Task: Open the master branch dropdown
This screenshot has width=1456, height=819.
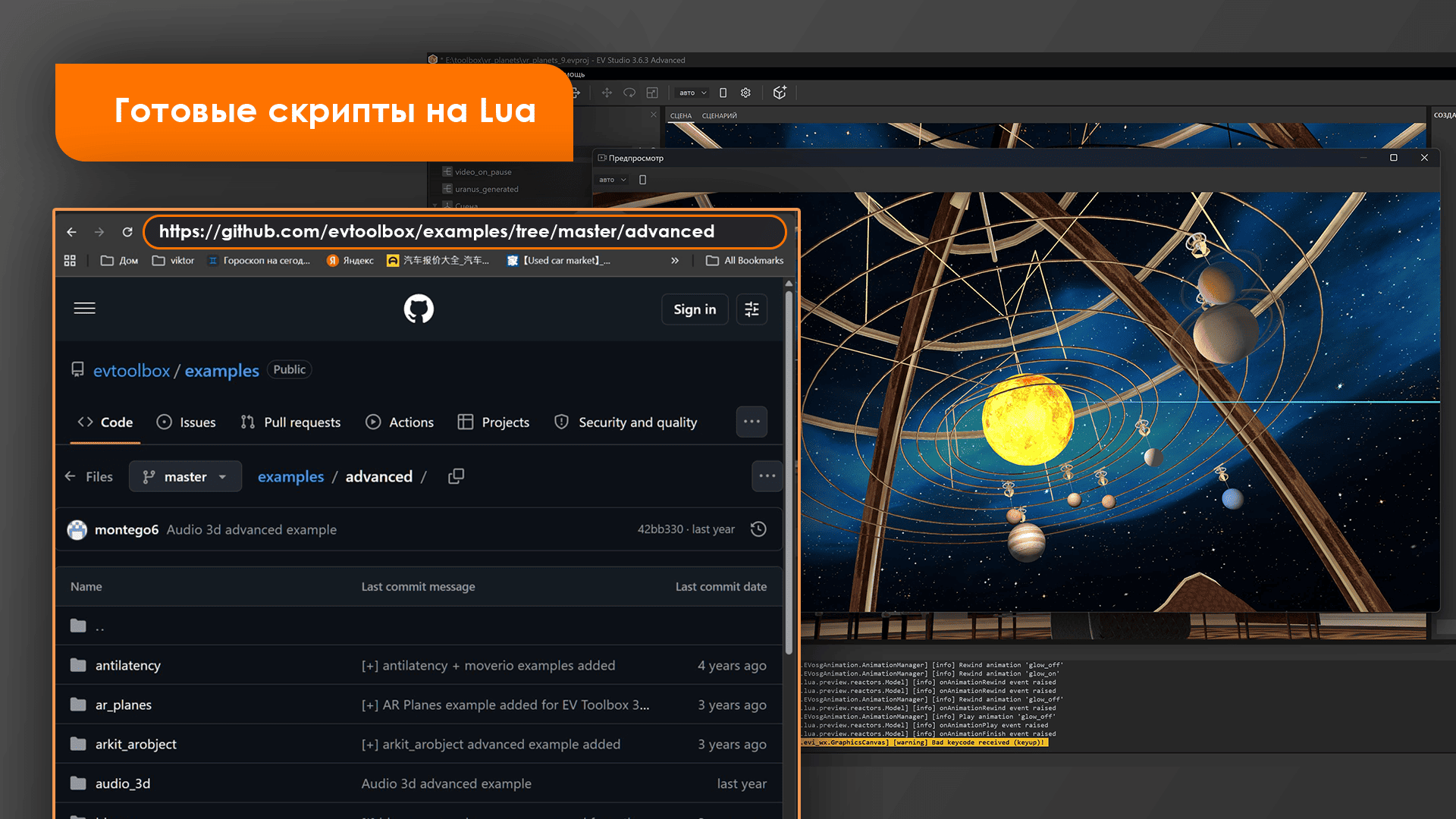Action: coord(185,476)
